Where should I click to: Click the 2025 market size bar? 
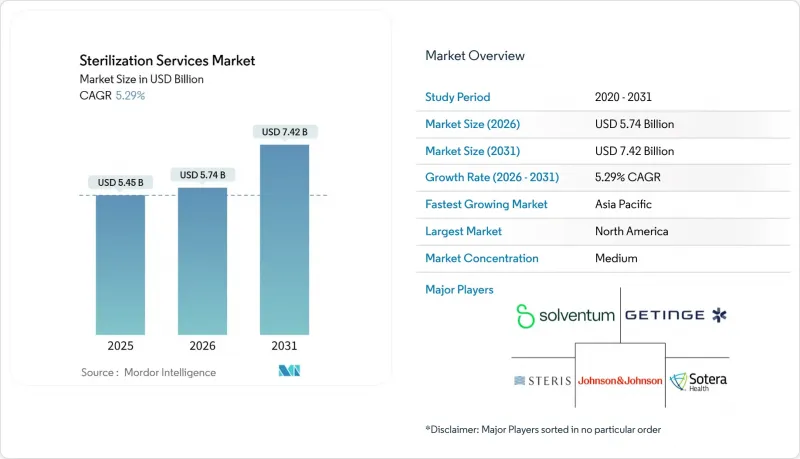tap(121, 264)
